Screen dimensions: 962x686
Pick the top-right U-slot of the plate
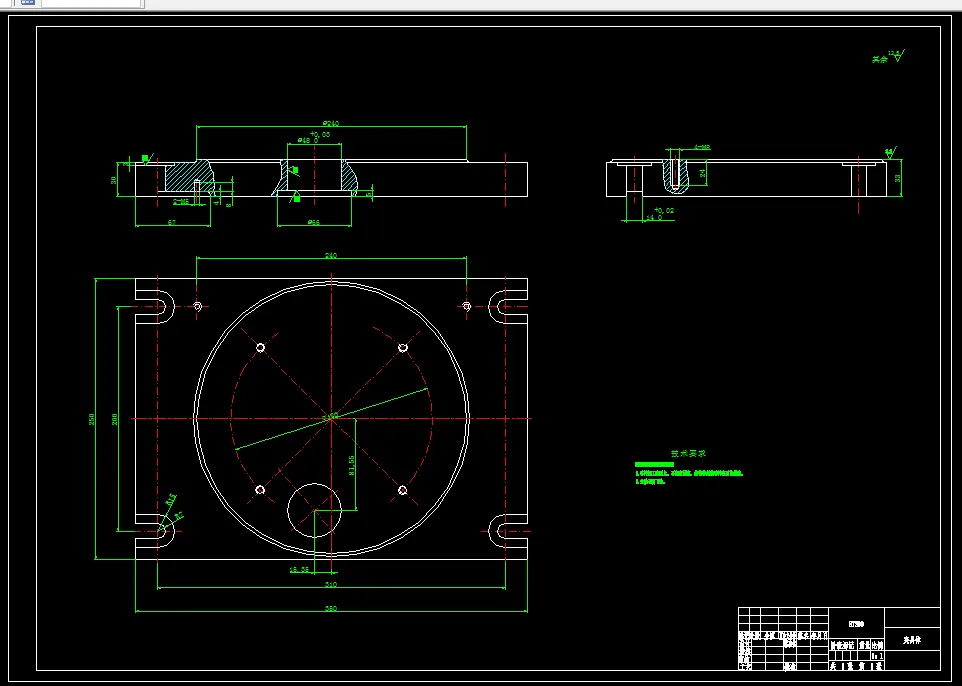tap(508, 306)
